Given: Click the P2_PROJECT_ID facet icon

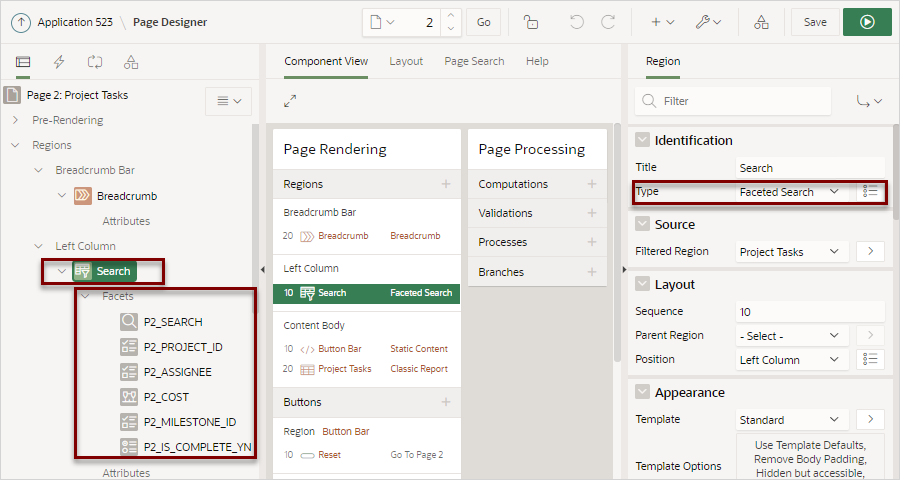Looking at the screenshot, I should coord(129,347).
